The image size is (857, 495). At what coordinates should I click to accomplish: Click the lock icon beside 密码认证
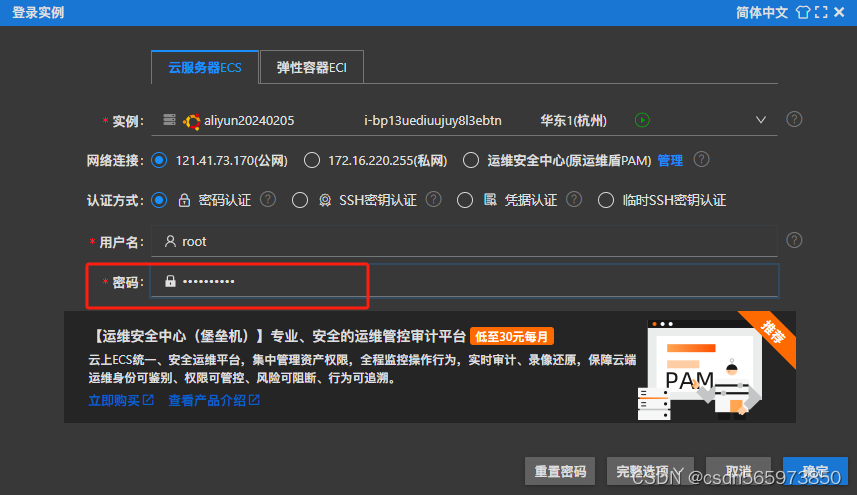point(184,200)
